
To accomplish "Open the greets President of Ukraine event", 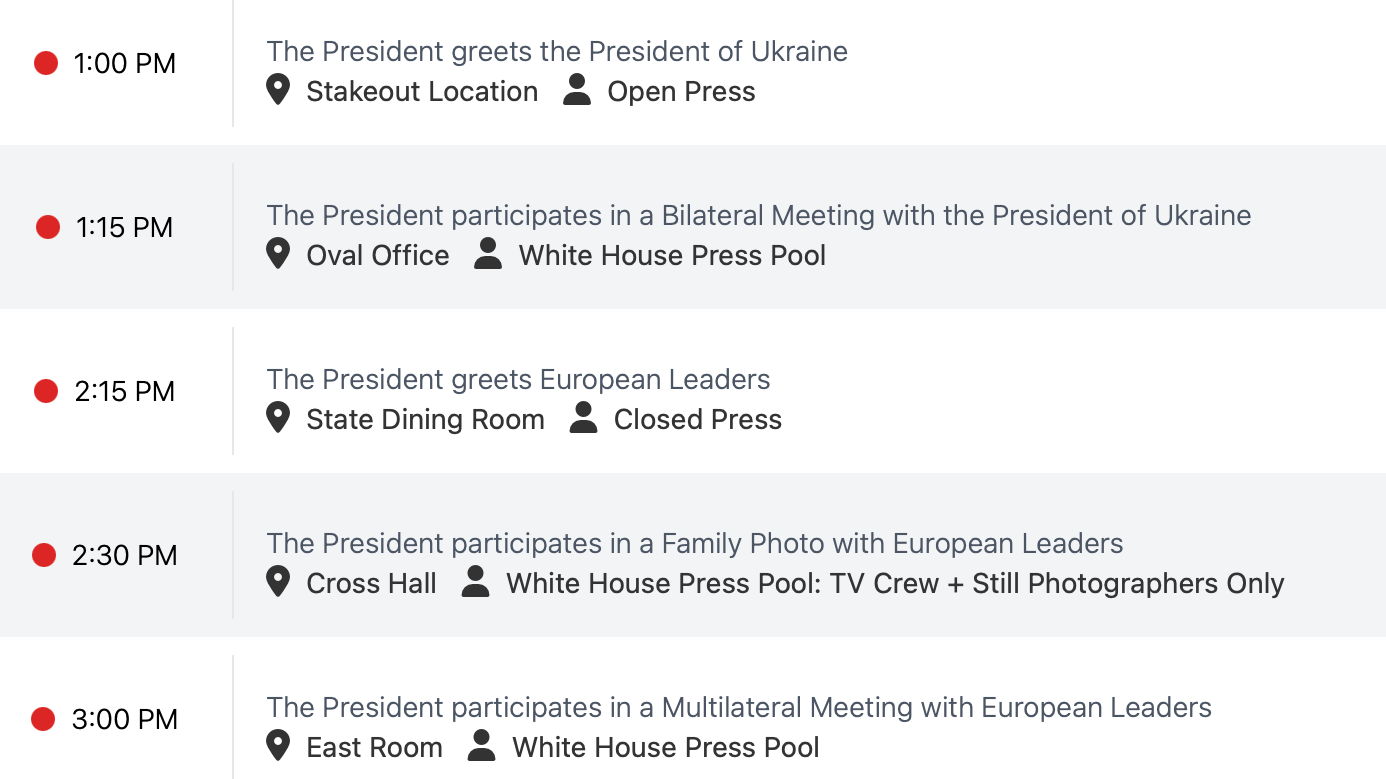I will click(x=557, y=52).
